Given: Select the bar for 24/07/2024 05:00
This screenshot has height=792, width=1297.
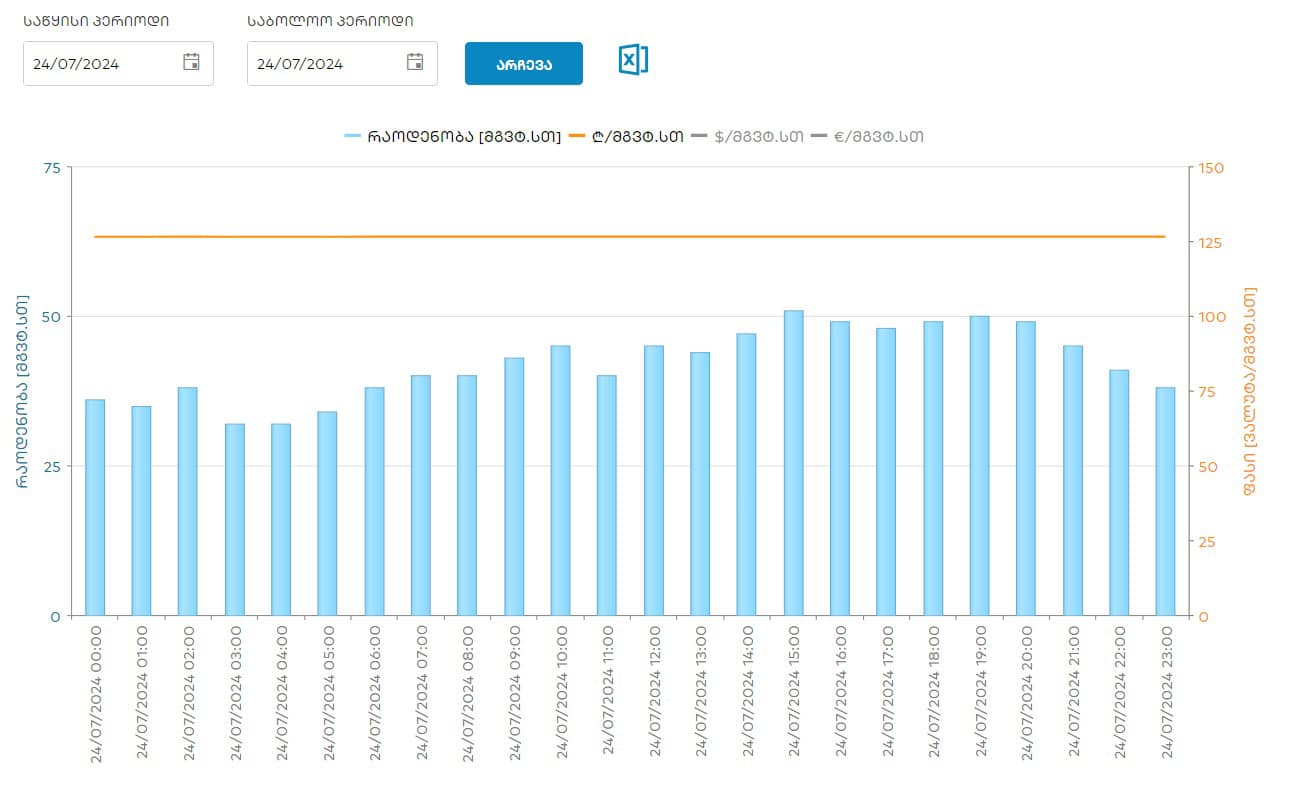Looking at the screenshot, I should click(327, 513).
